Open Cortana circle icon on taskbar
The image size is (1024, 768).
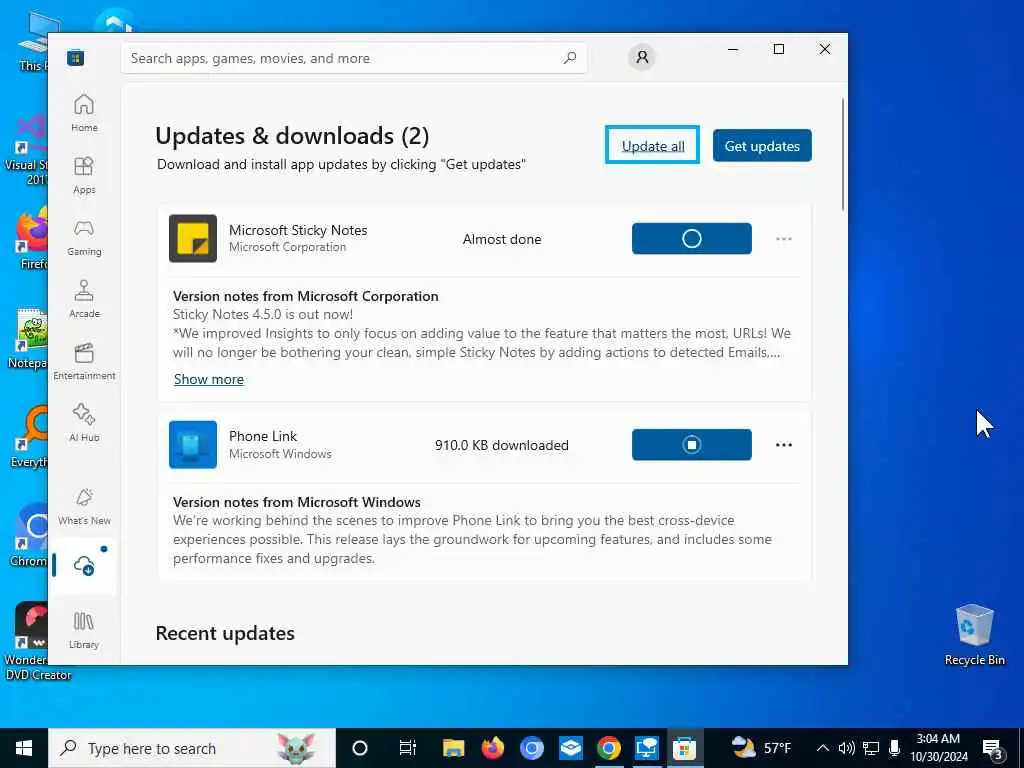point(360,748)
